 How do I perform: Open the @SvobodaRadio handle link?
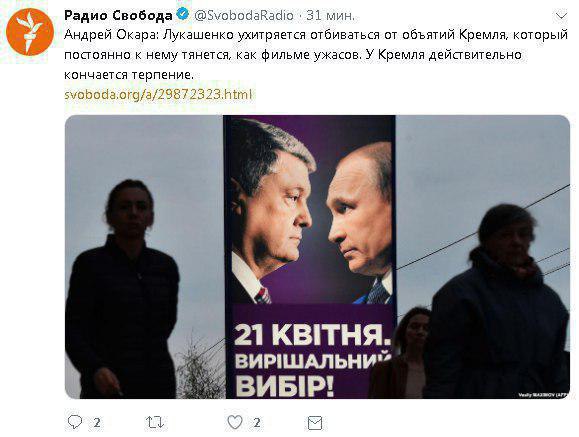tap(244, 16)
